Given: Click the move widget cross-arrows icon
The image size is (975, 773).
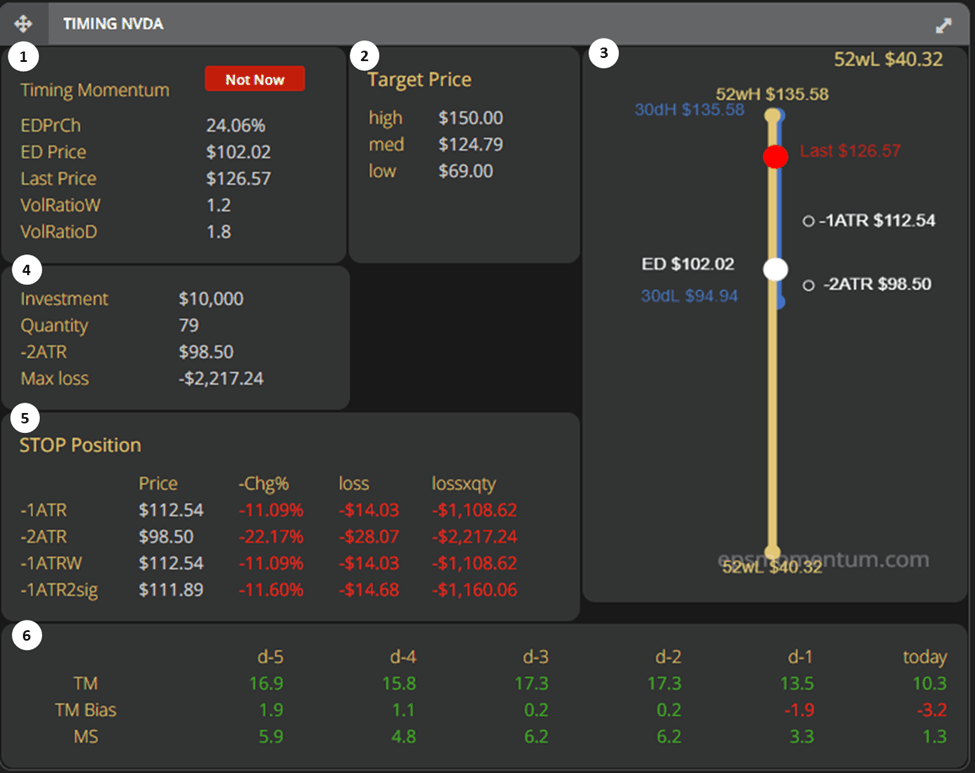Looking at the screenshot, I should 23,24.
